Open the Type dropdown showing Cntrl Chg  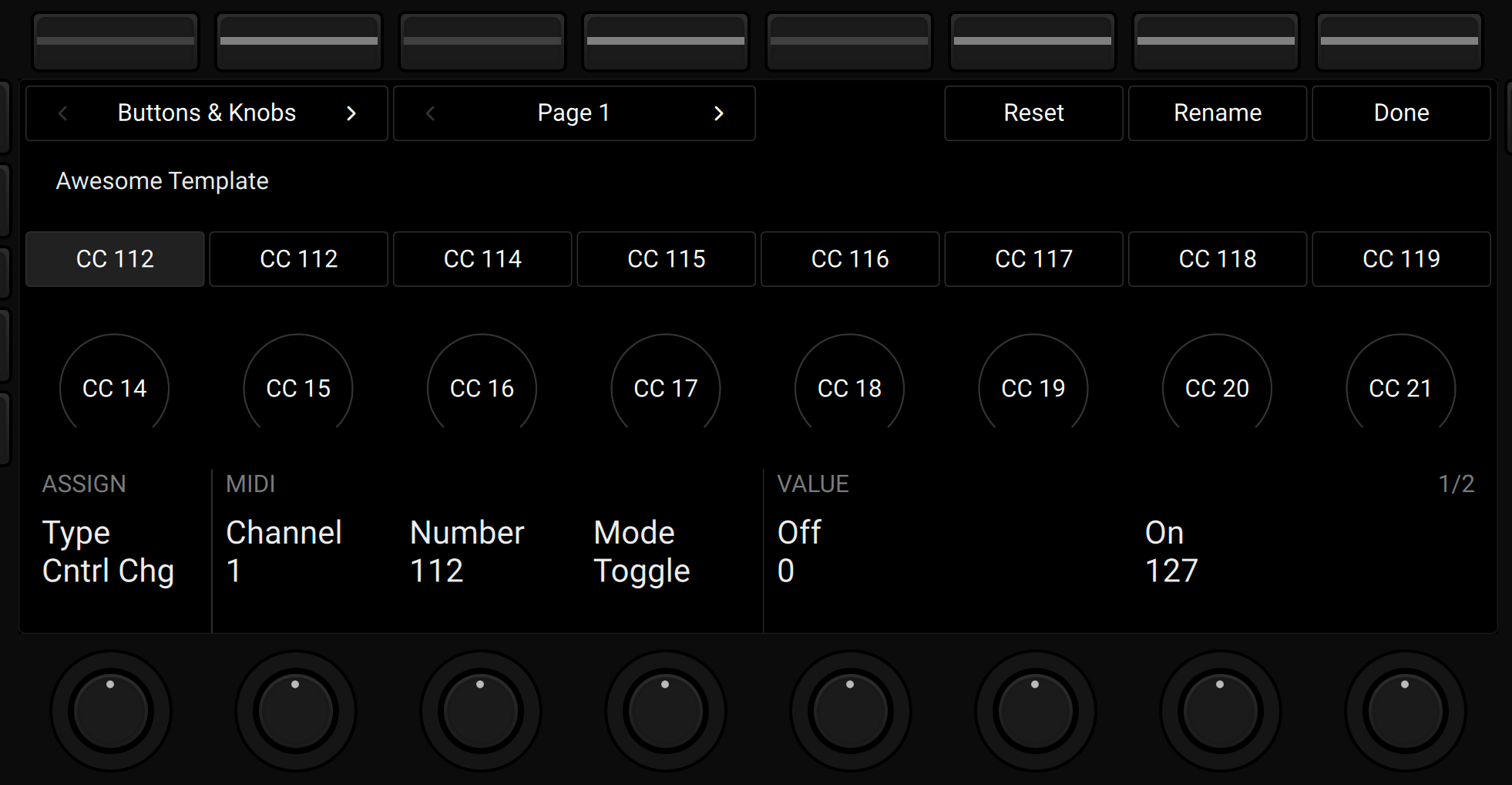click(109, 551)
